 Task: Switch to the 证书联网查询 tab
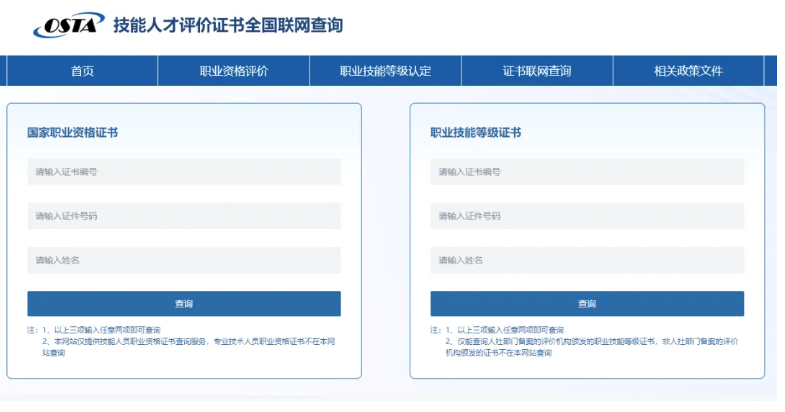coord(536,71)
